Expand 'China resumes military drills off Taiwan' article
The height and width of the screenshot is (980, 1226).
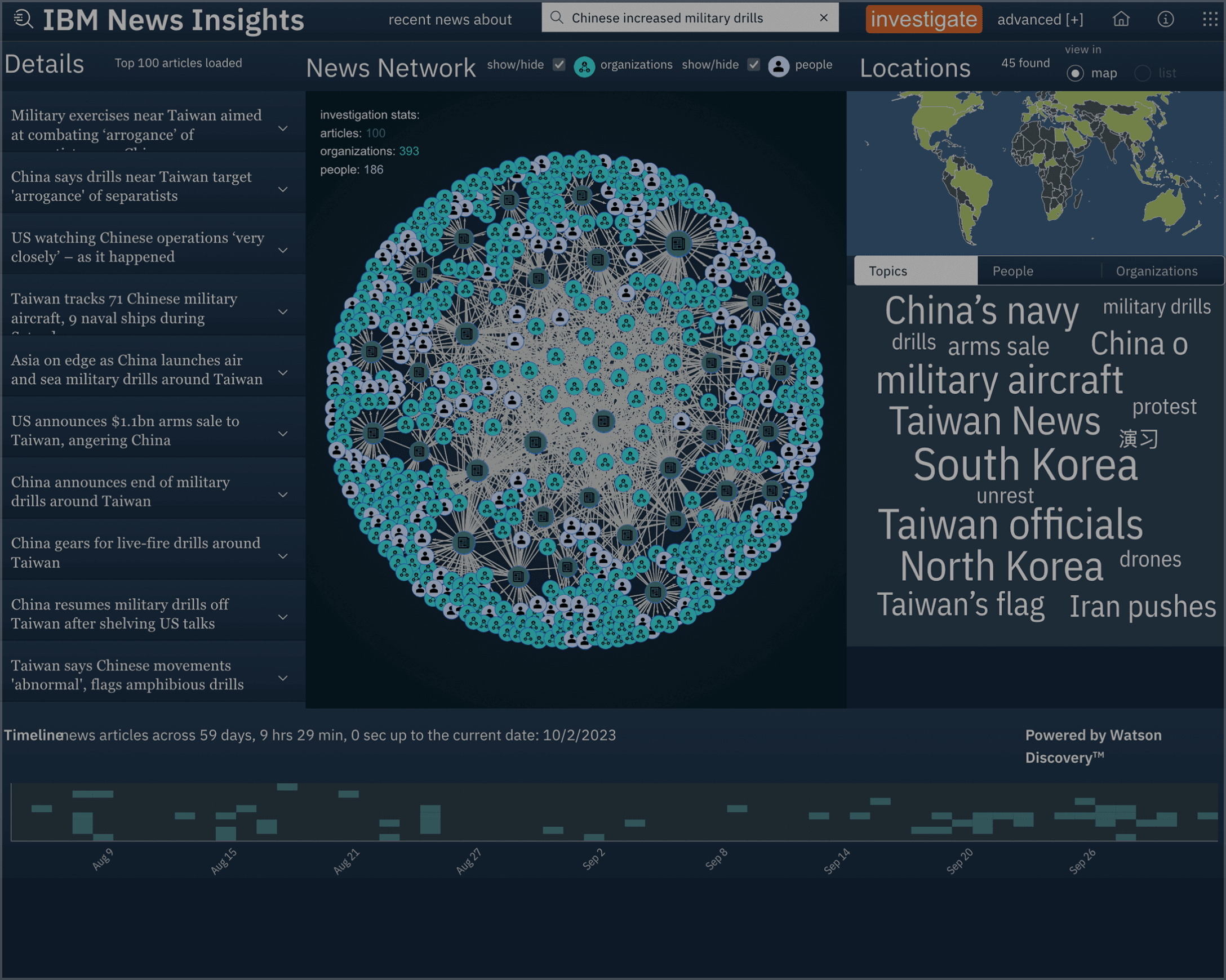283,617
